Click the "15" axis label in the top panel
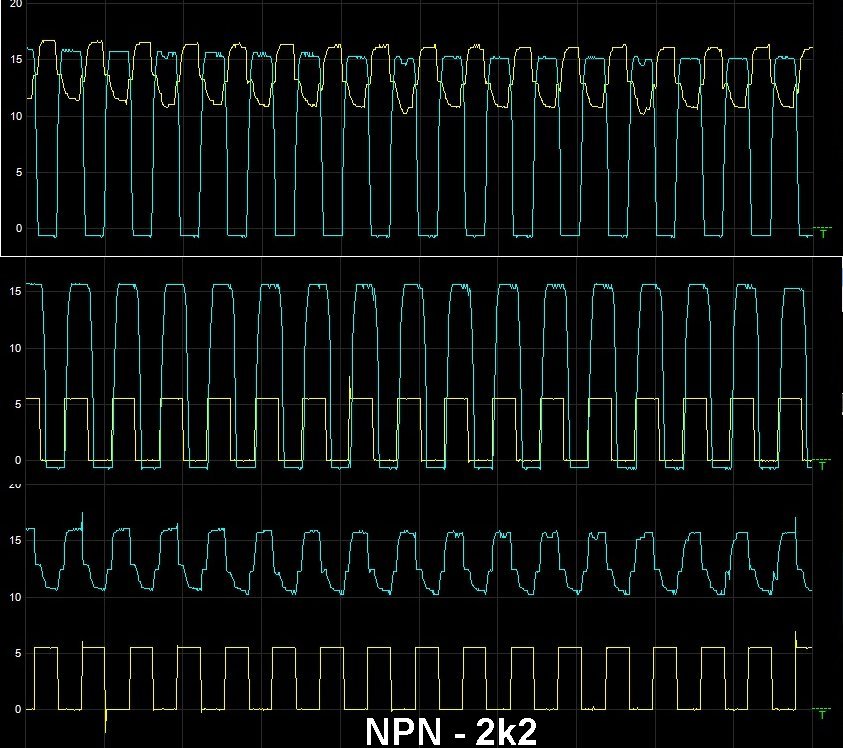Viewport: 843px width, 748px height. click(16, 60)
